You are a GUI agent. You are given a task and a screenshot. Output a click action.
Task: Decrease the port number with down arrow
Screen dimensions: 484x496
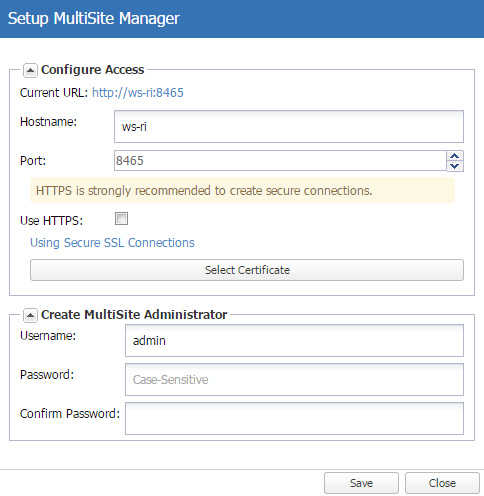coord(455,166)
